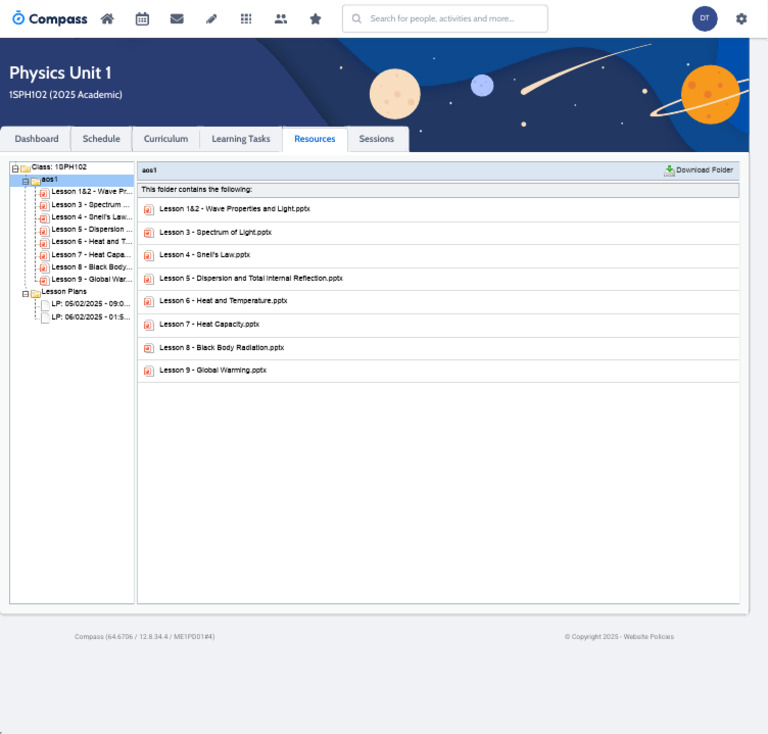
Task: Click pptx icon beside Lesson 4 Snell's Law.pptx
Action: [x=148, y=255]
